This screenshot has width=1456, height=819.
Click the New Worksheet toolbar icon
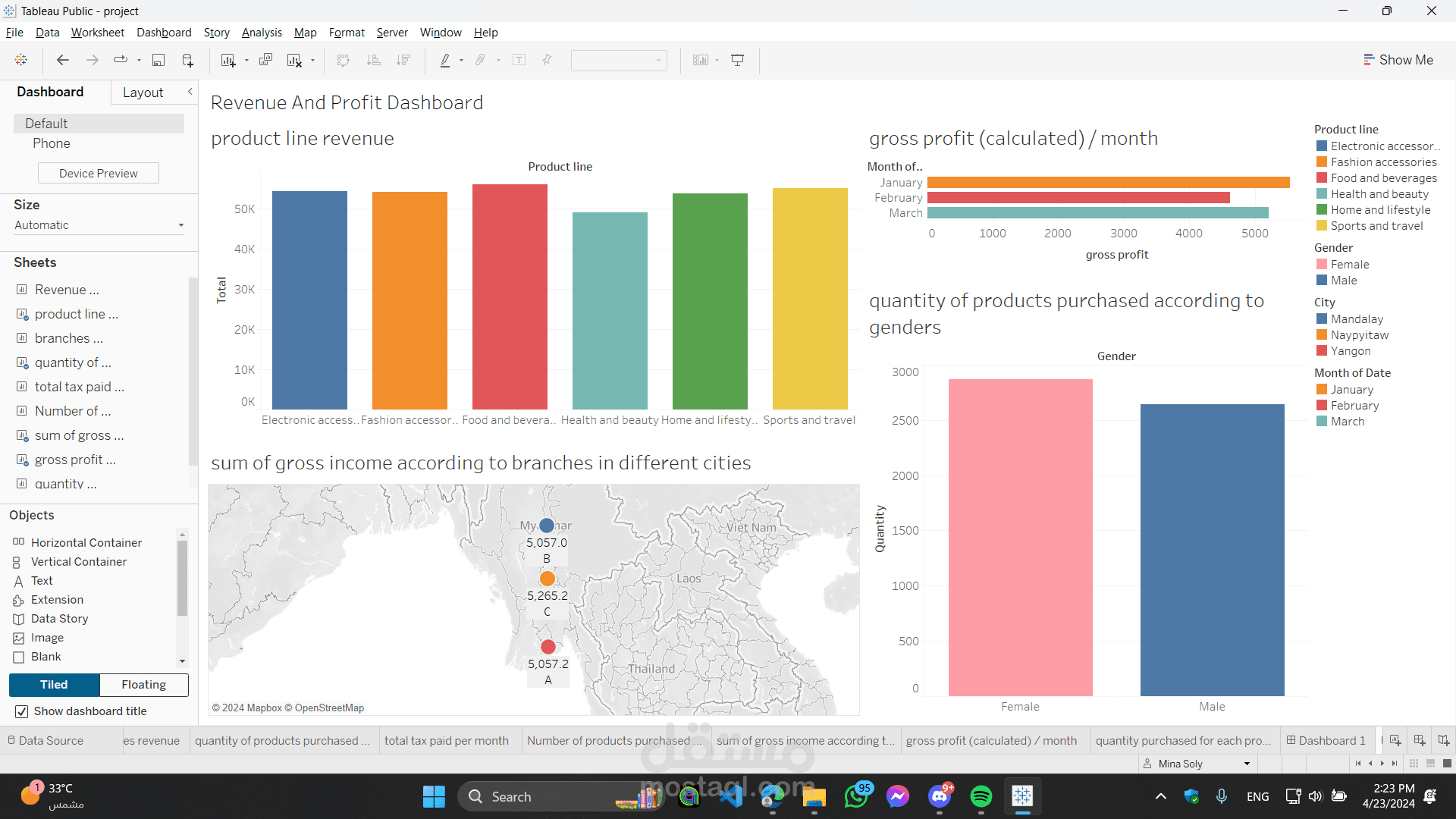(227, 60)
